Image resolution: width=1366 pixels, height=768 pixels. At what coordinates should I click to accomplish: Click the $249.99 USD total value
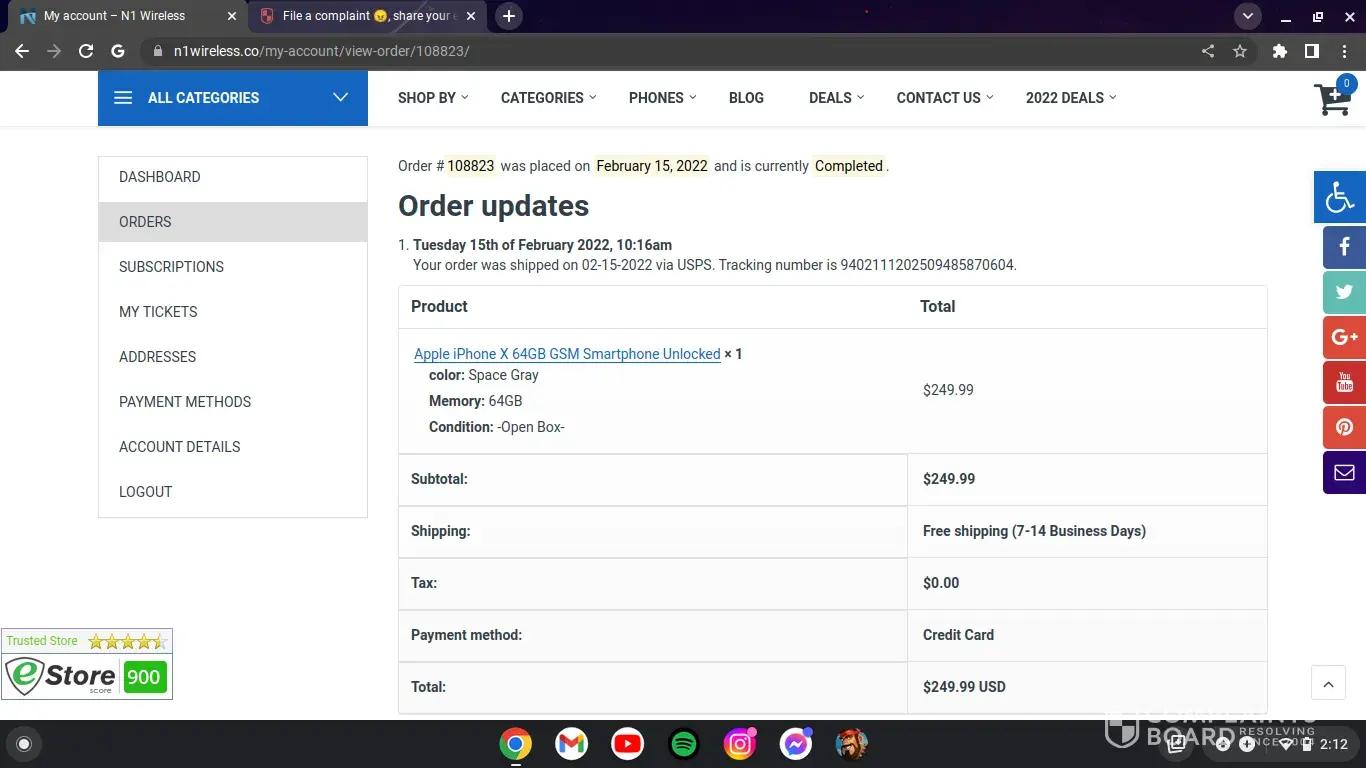tap(964, 687)
